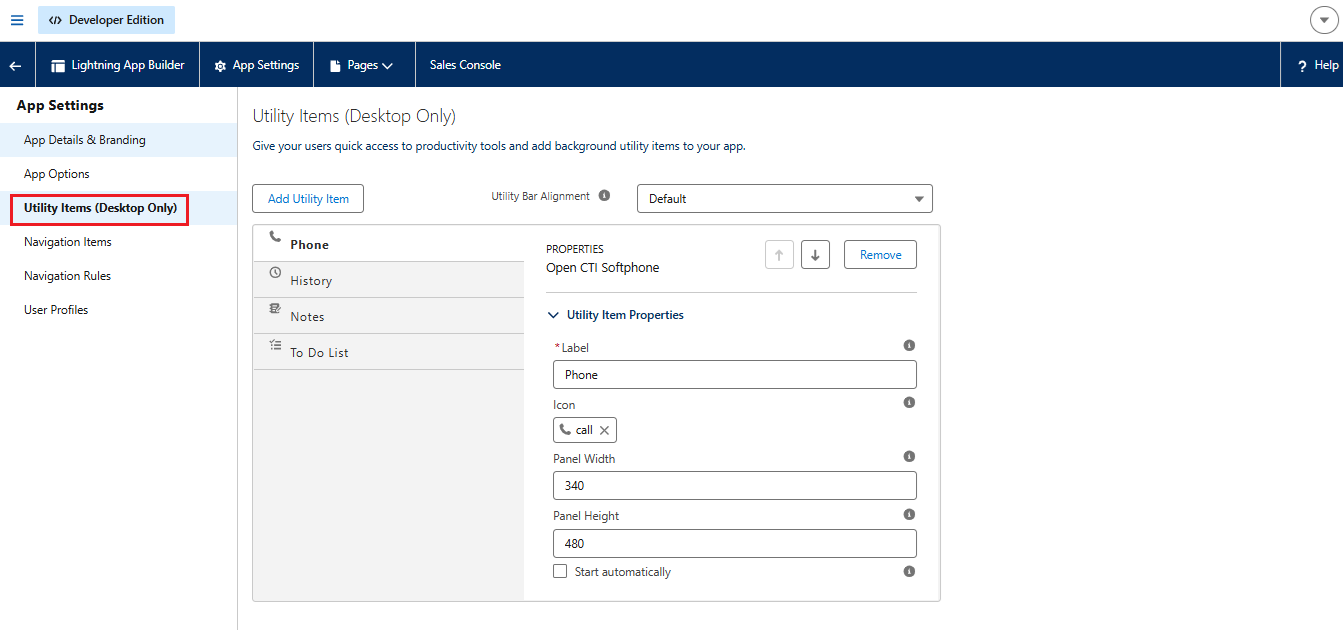The width and height of the screenshot is (1343, 630).
Task: Click the Developer Edition badge
Action: pyautogui.click(x=106, y=20)
